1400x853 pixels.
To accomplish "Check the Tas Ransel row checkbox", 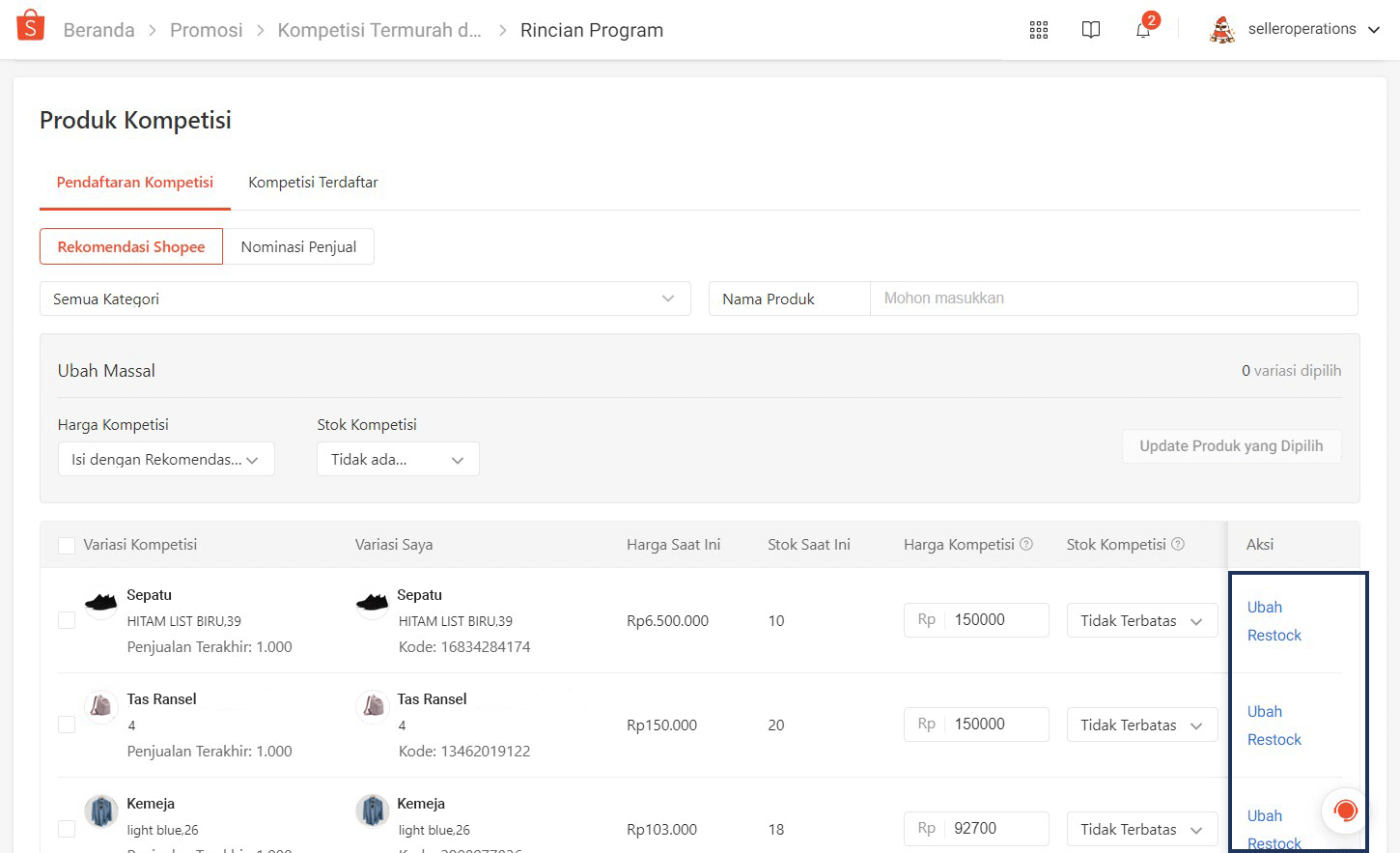I will coord(67,725).
